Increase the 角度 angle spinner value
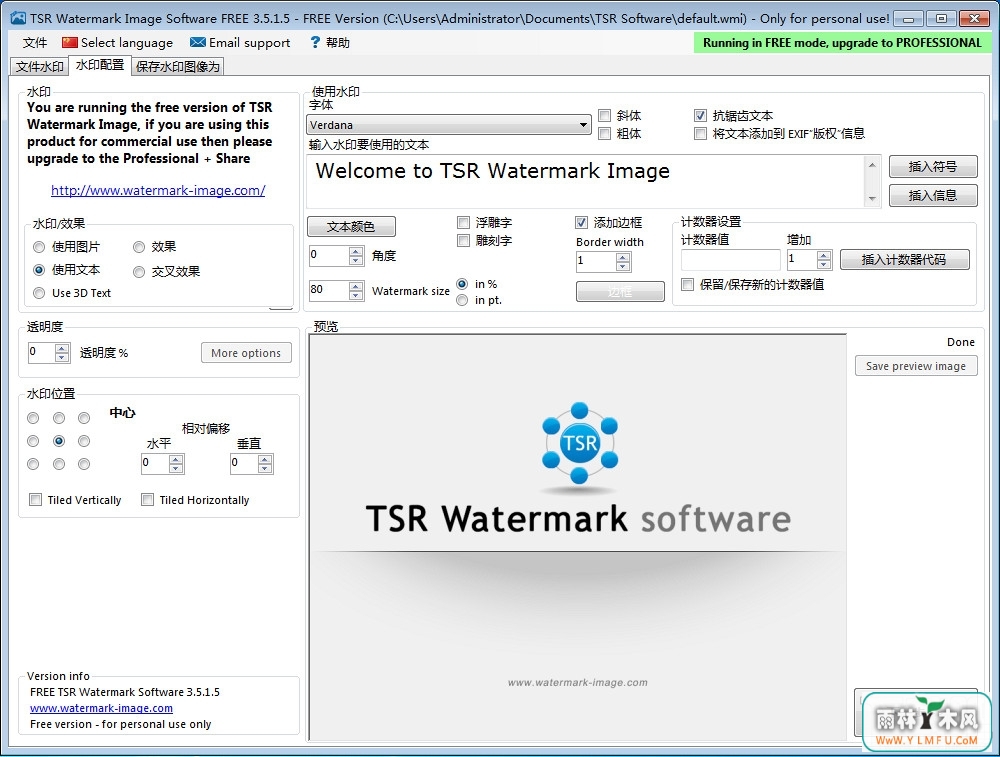Viewport: 1000px width, 757px height. tap(356, 251)
